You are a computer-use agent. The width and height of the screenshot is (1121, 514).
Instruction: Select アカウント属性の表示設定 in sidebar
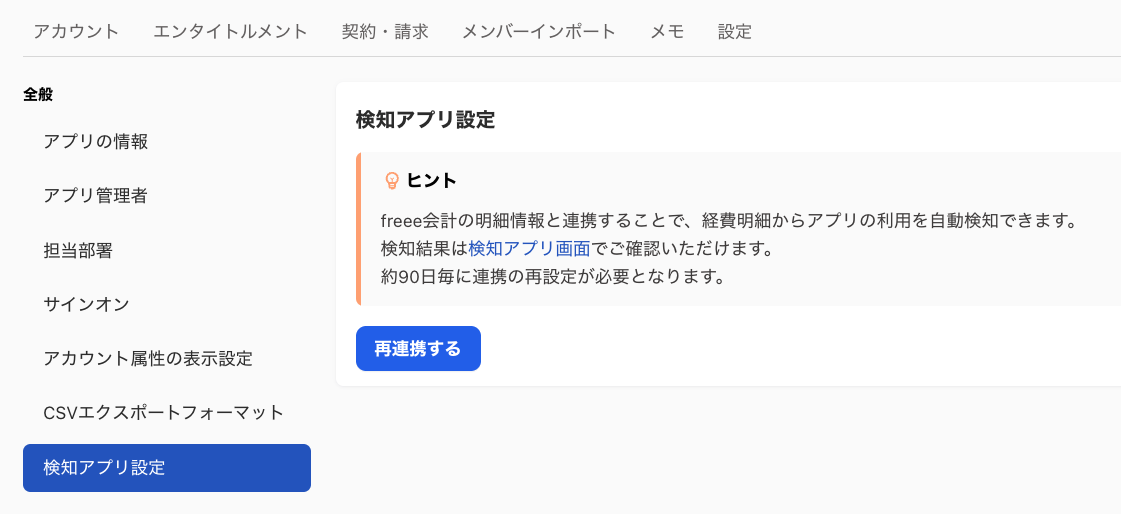pyautogui.click(x=148, y=358)
